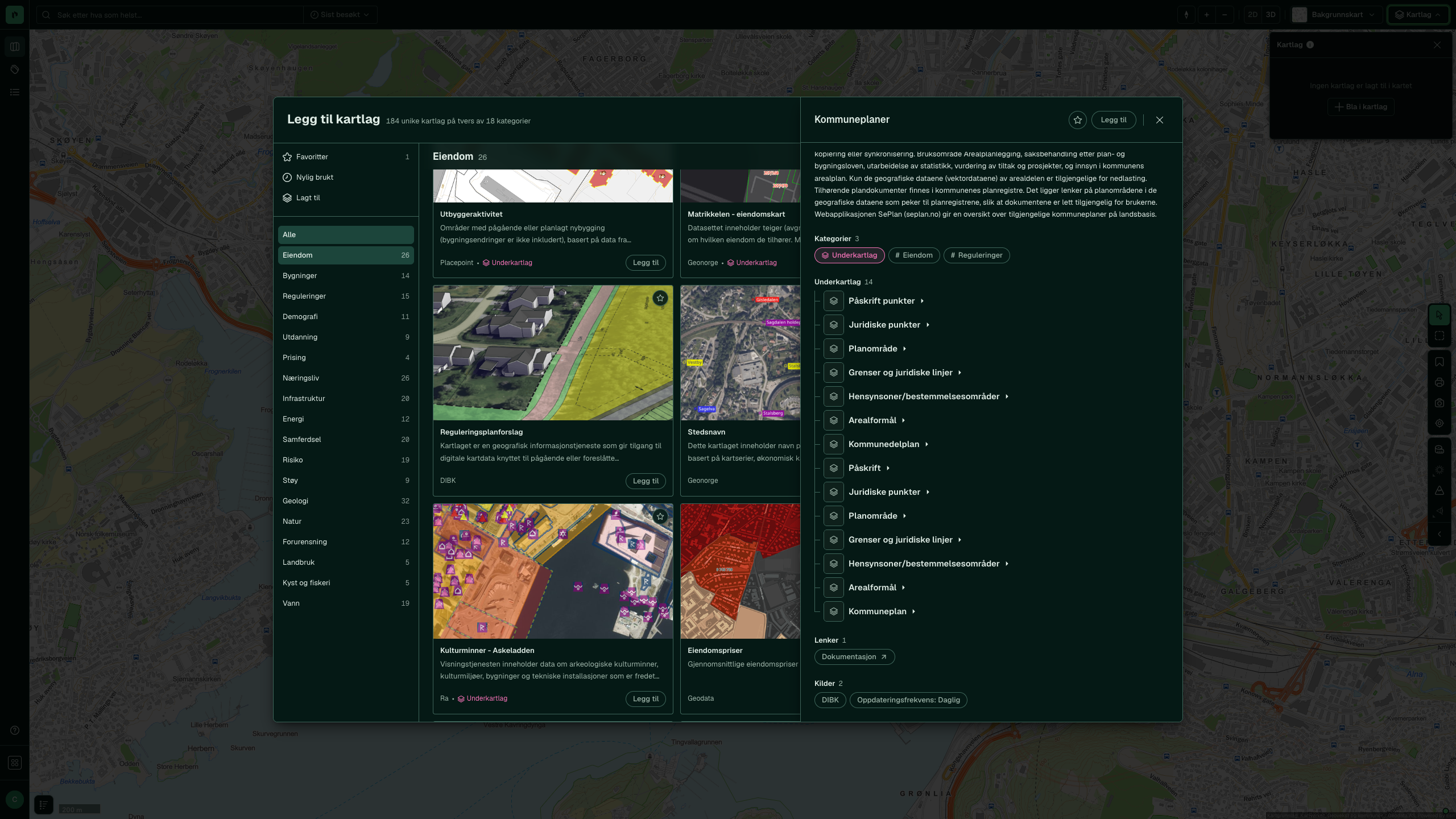
Task: Click the info icon next to Kartlag title
Action: [x=1310, y=45]
